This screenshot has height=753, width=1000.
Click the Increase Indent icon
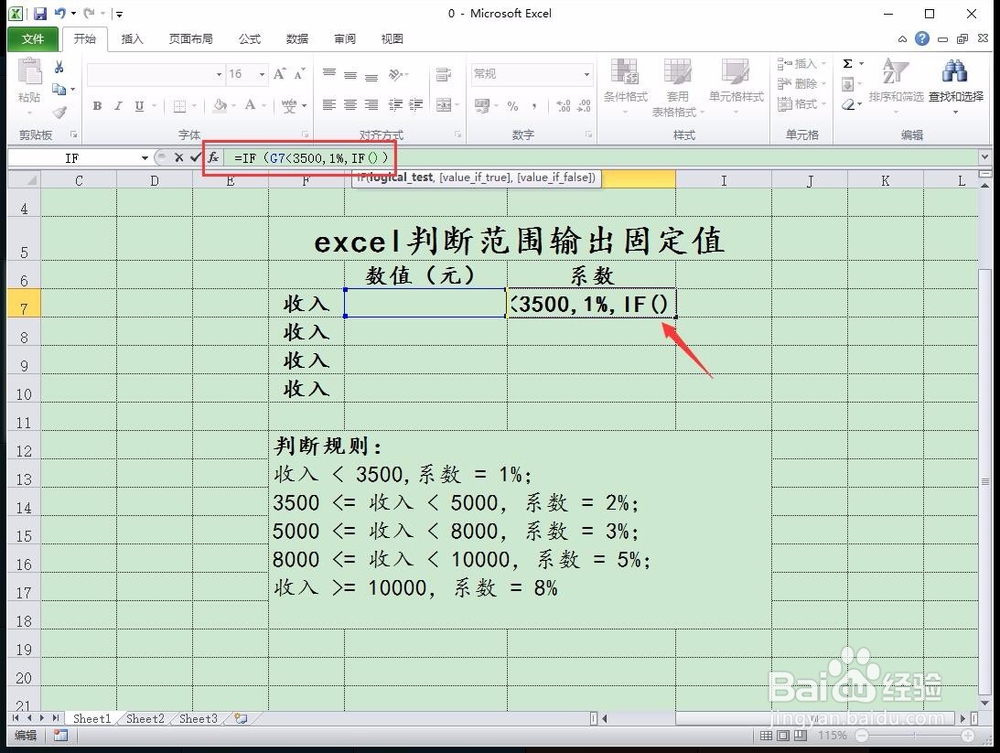pyautogui.click(x=416, y=105)
